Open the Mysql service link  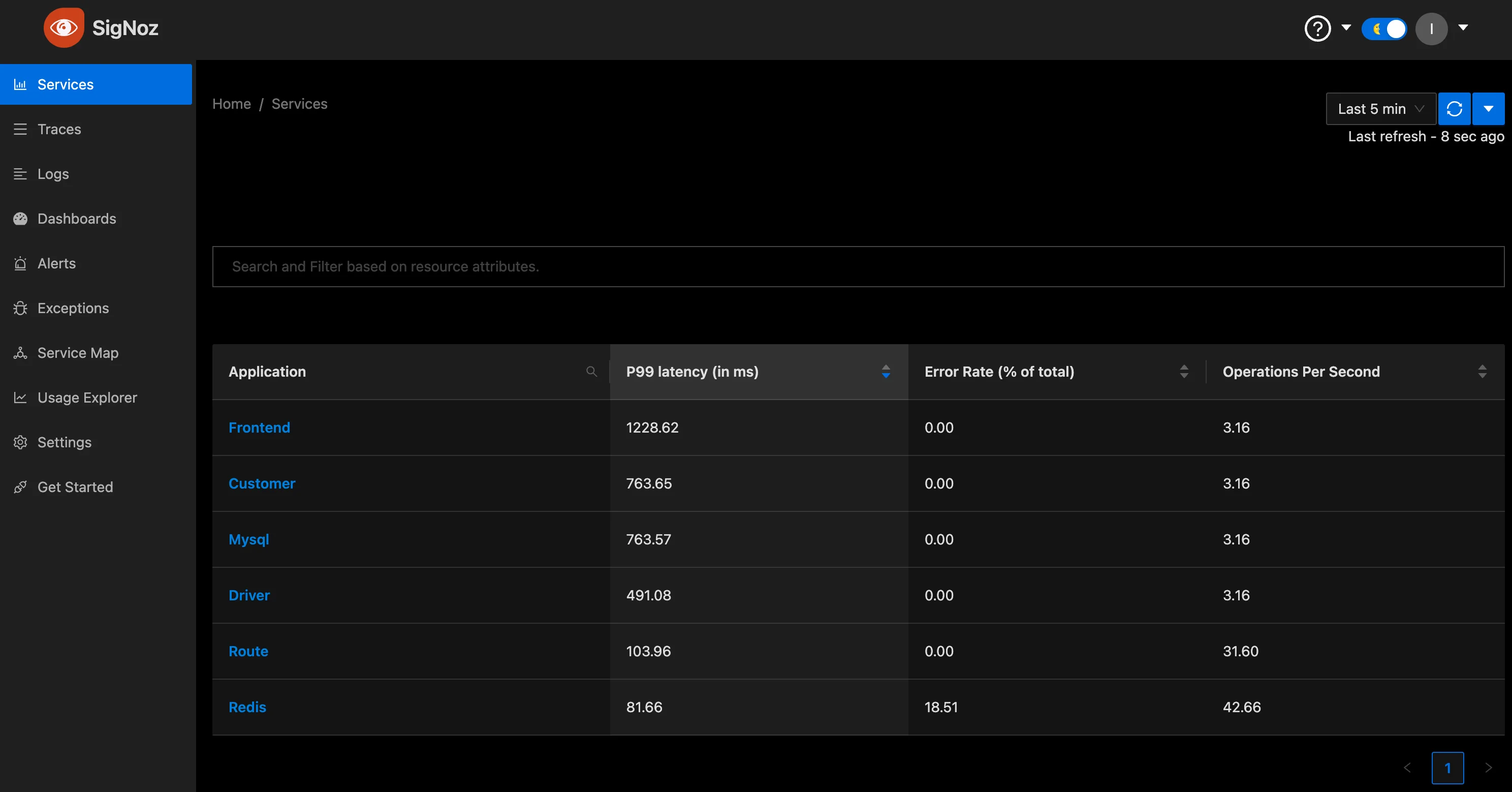pyautogui.click(x=249, y=539)
